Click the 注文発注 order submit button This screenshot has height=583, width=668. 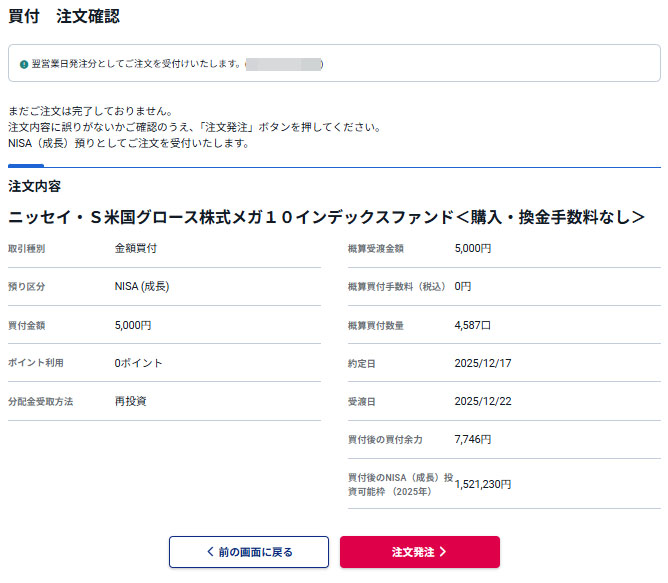pos(419,552)
